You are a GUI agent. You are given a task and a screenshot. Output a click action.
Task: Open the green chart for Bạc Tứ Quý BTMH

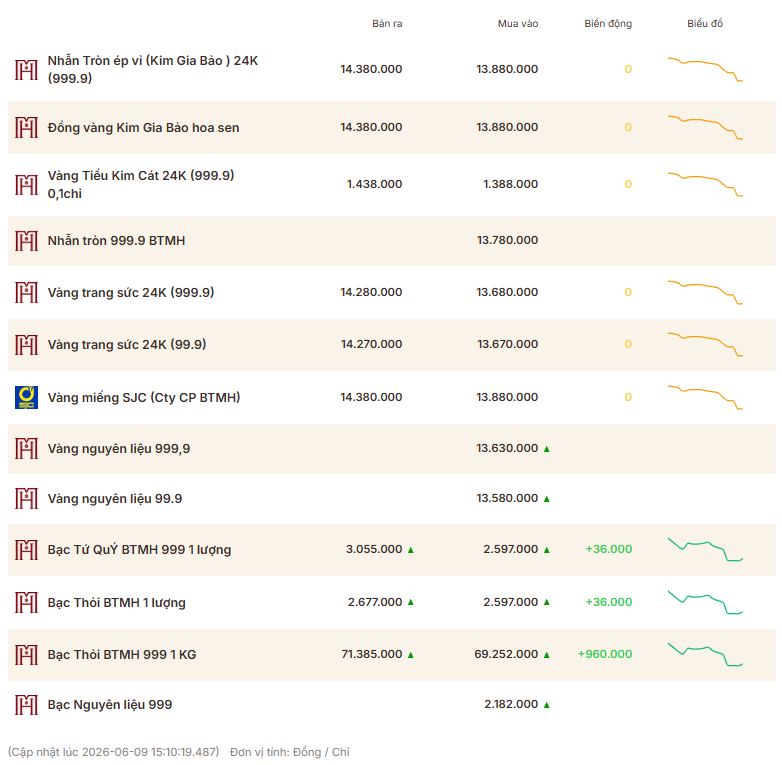click(x=705, y=549)
